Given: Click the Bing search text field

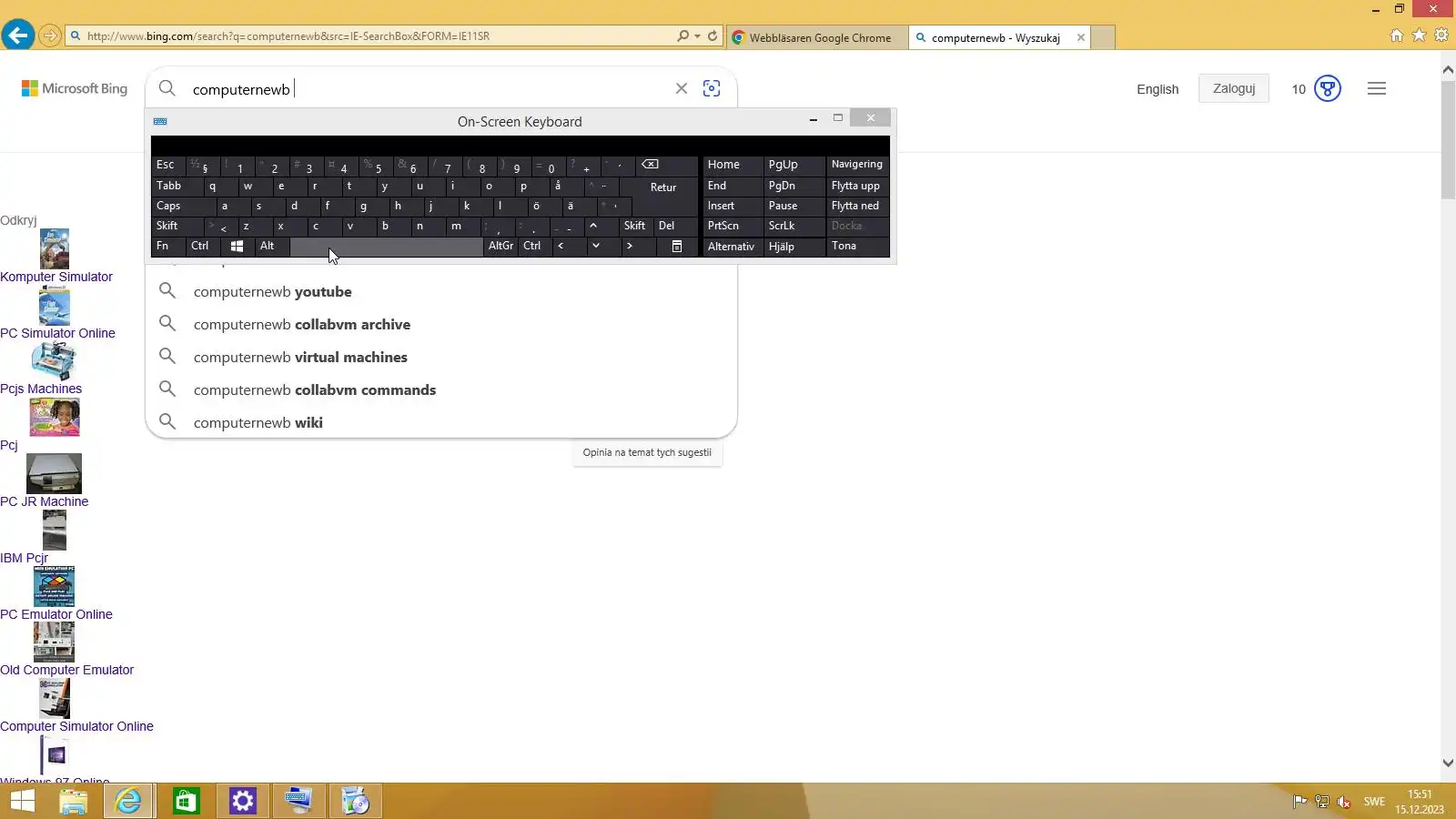Looking at the screenshot, I should pos(428,89).
